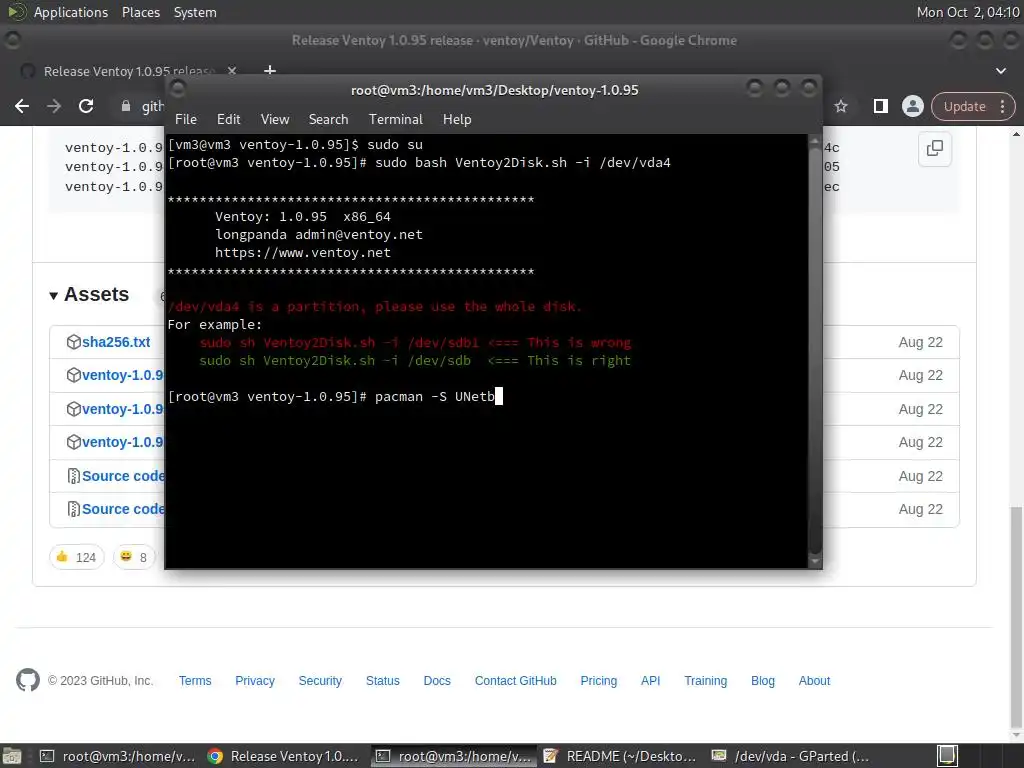Open terminal View menu
This screenshot has width=1024, height=768.
(x=275, y=119)
